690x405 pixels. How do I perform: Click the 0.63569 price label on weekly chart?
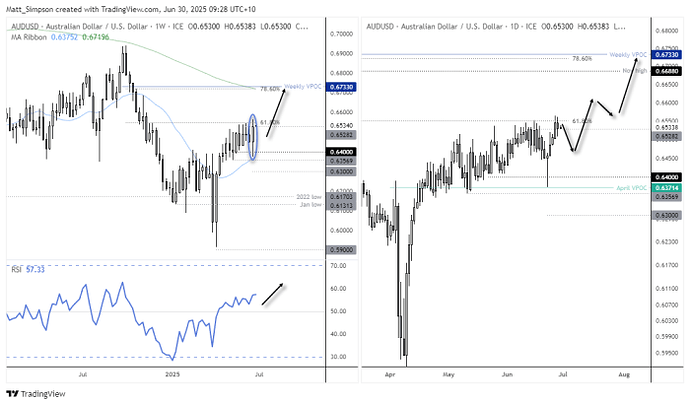pyautogui.click(x=341, y=161)
